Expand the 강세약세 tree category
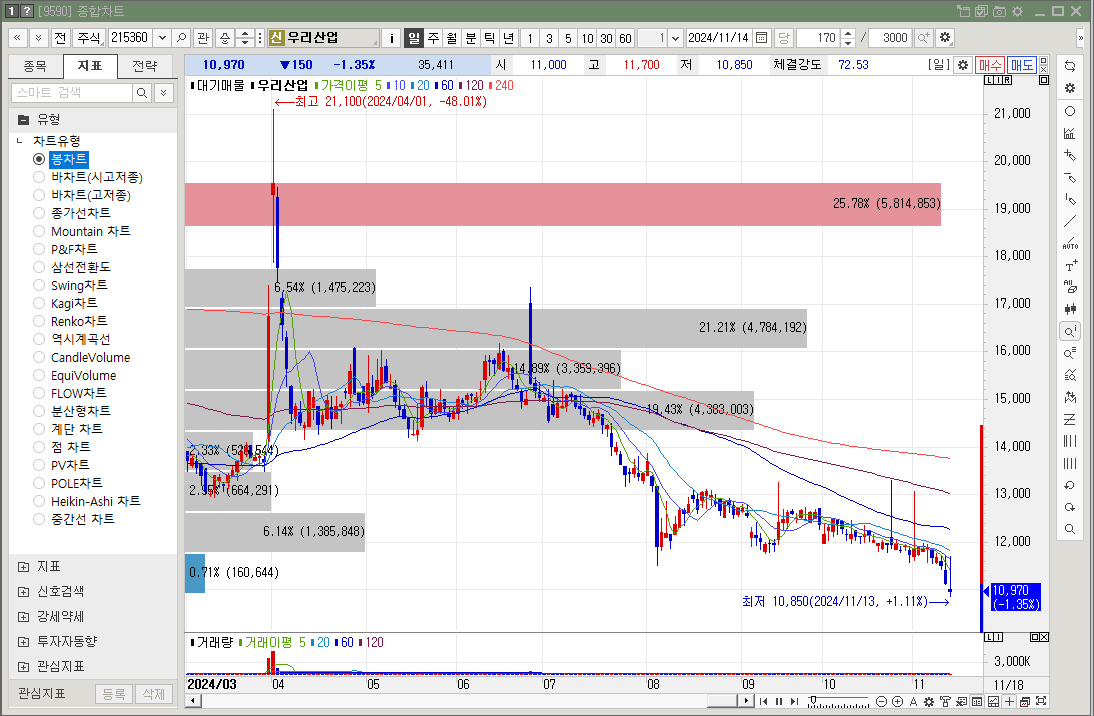Image resolution: width=1094 pixels, height=716 pixels. point(23,617)
